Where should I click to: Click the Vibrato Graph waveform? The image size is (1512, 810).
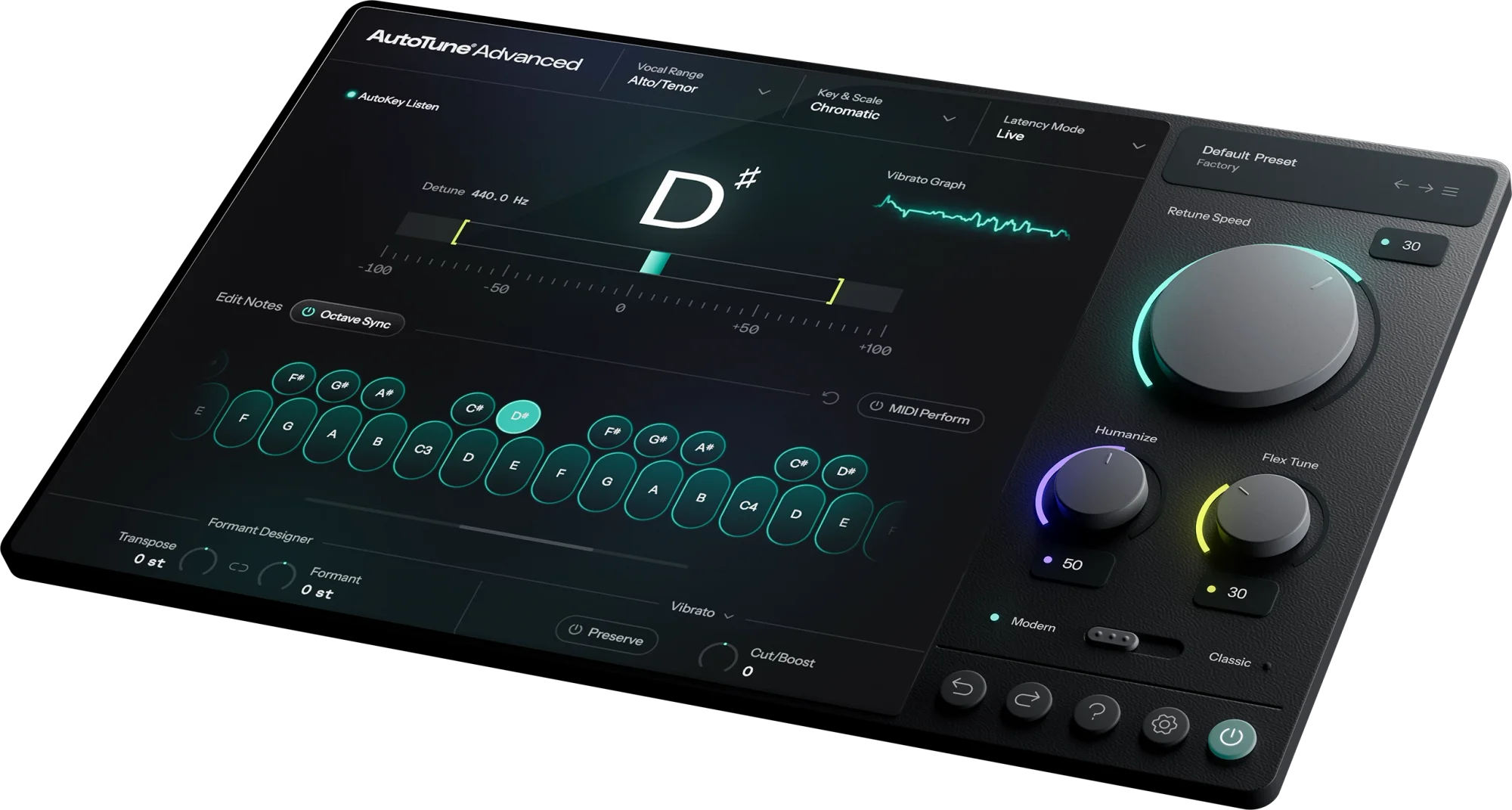coord(971,218)
